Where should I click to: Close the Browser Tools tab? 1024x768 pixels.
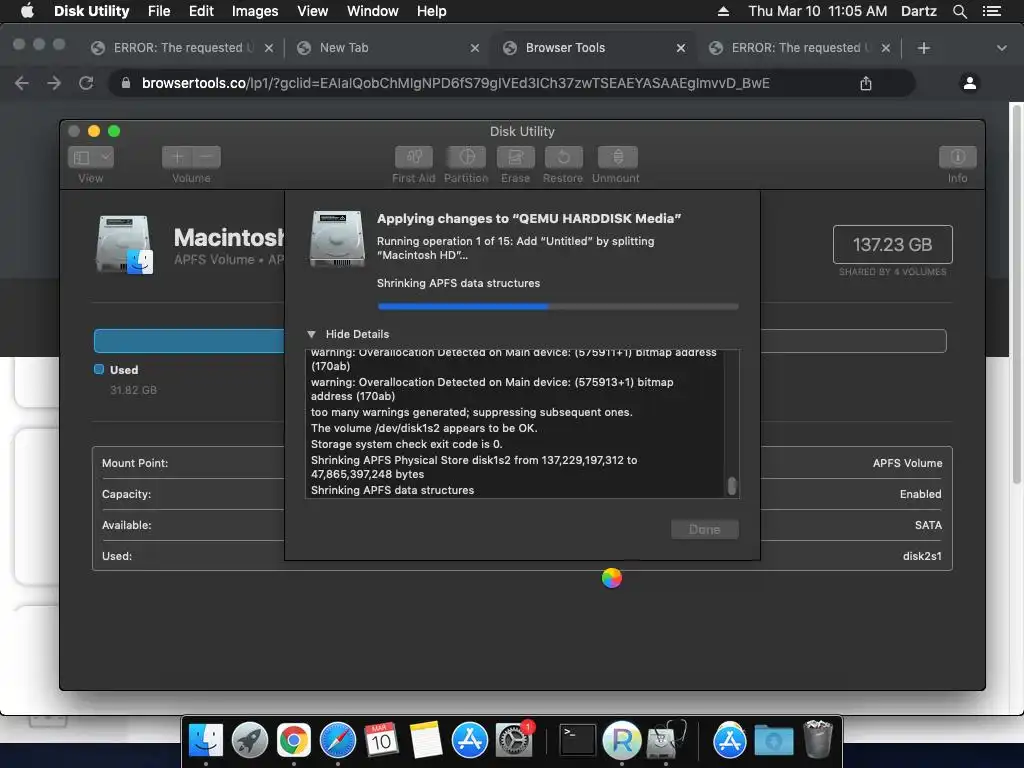tap(680, 48)
